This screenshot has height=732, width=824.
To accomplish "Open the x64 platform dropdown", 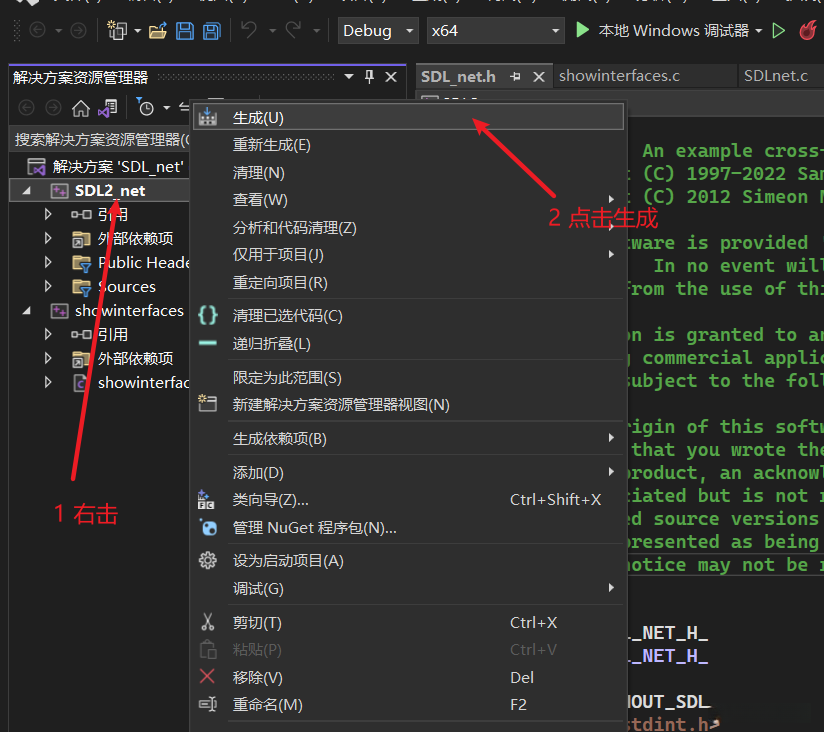I will pos(495,30).
